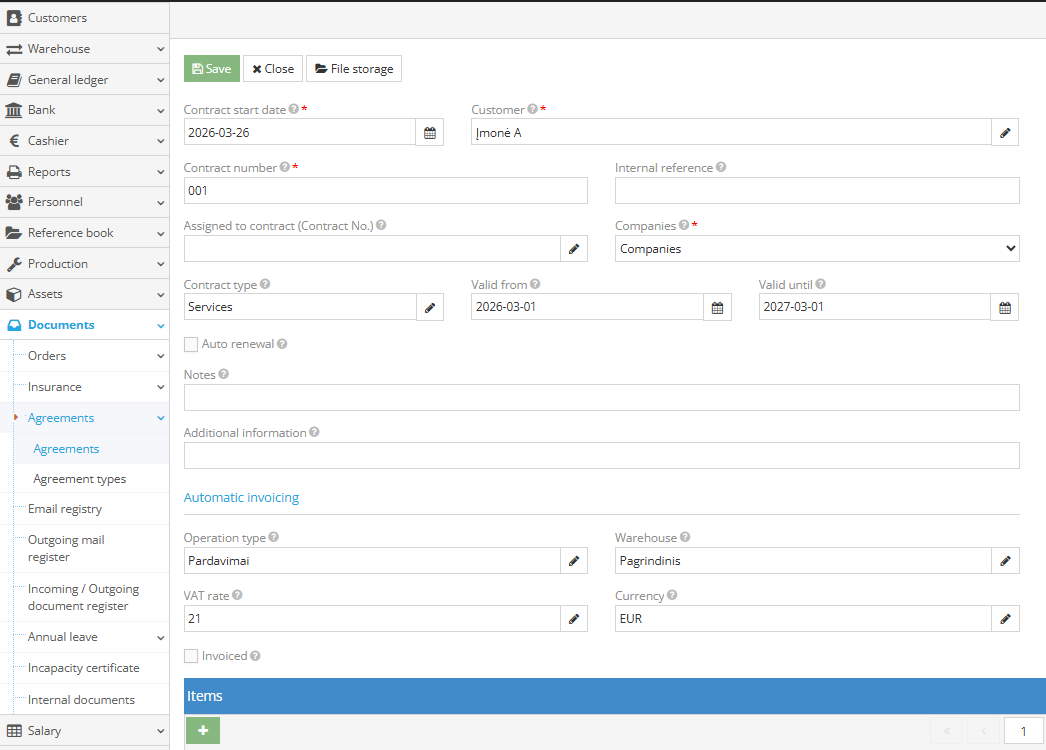Edit Contract type with pencil icon

pyautogui.click(x=430, y=307)
